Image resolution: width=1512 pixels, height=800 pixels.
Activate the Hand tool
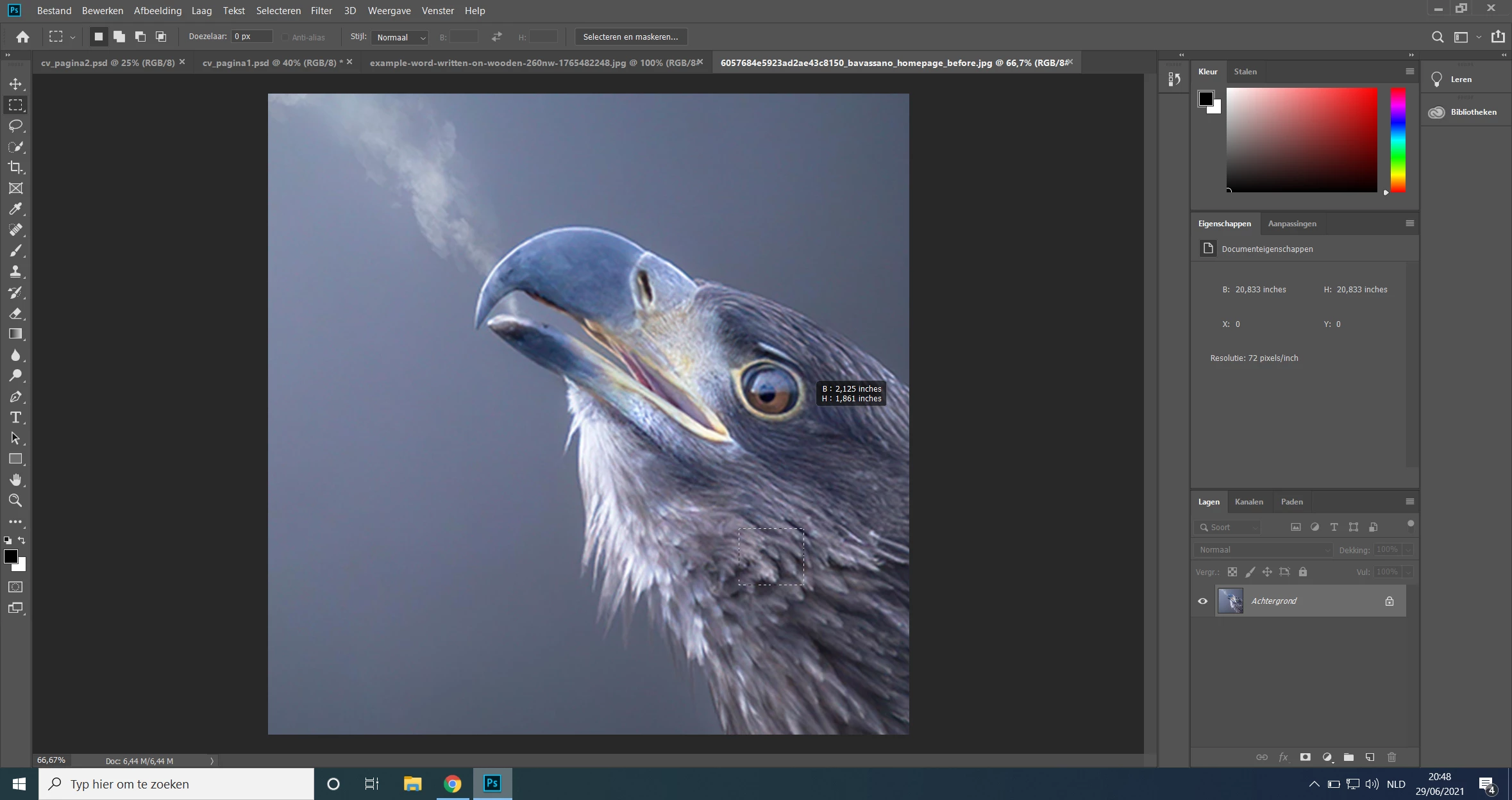15,480
